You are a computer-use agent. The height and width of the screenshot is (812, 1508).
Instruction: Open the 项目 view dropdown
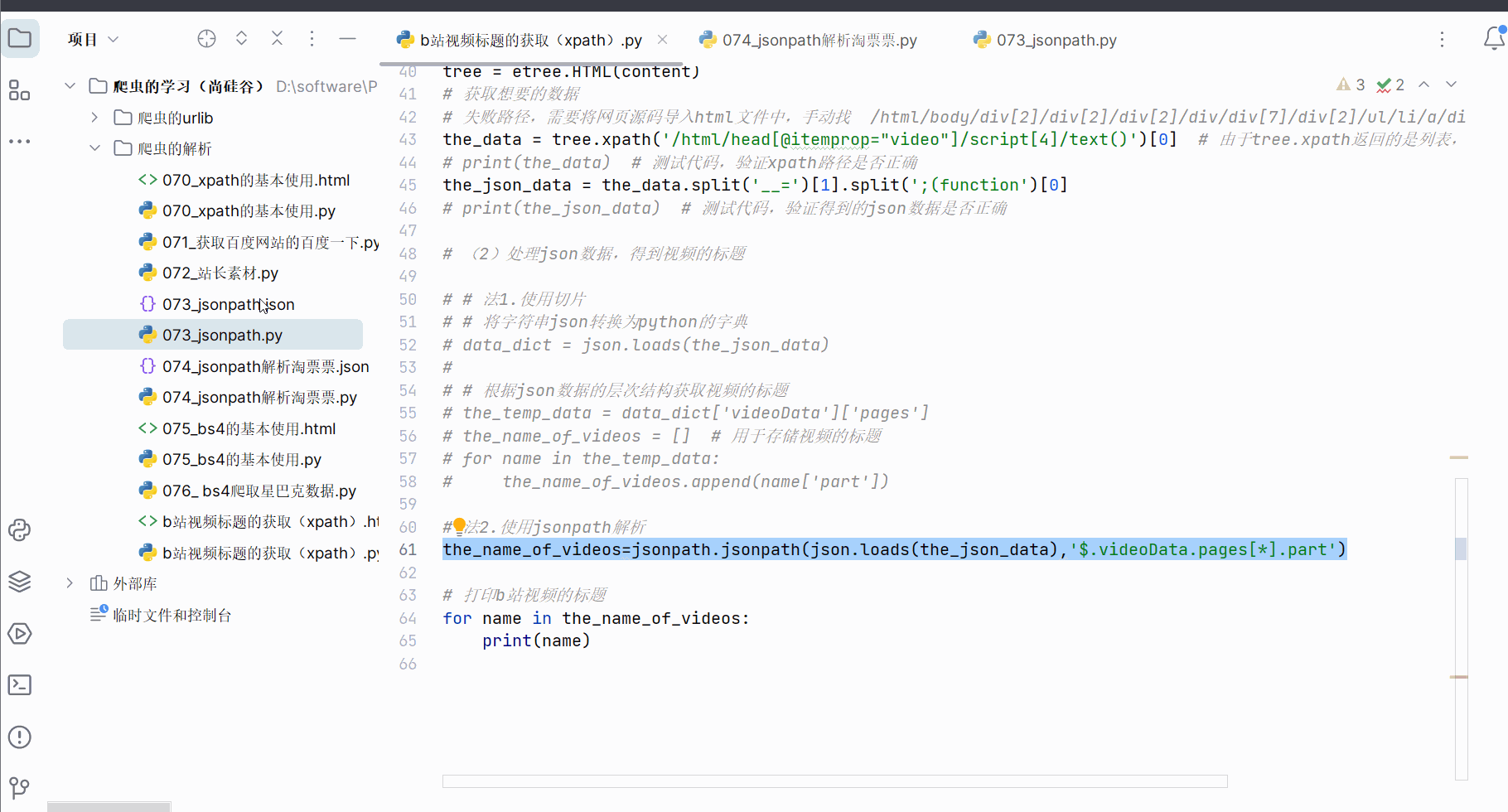(x=93, y=39)
